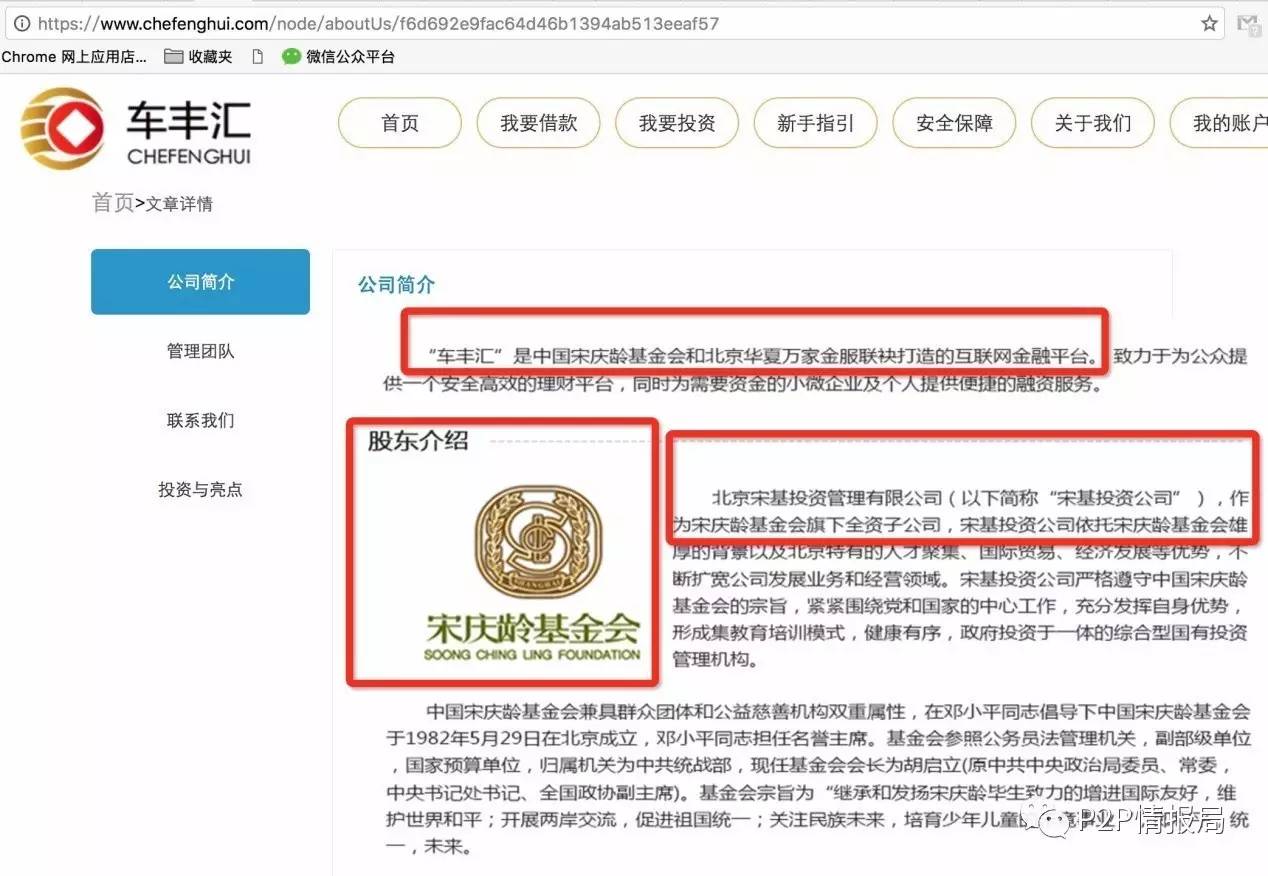This screenshot has width=1268, height=876.
Task: Click the 车丰汇 CHEFENGHUI logo
Action: coord(136,128)
